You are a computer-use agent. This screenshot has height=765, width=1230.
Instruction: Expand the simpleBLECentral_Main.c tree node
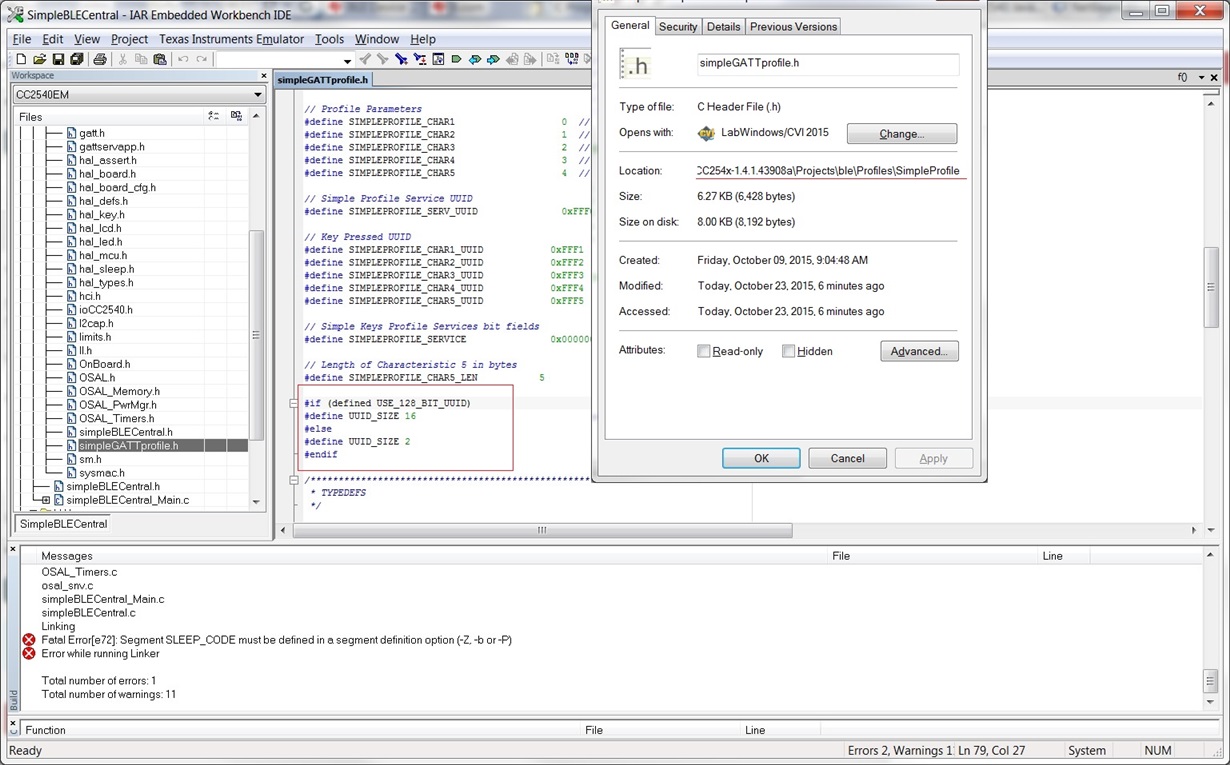[x=46, y=500]
